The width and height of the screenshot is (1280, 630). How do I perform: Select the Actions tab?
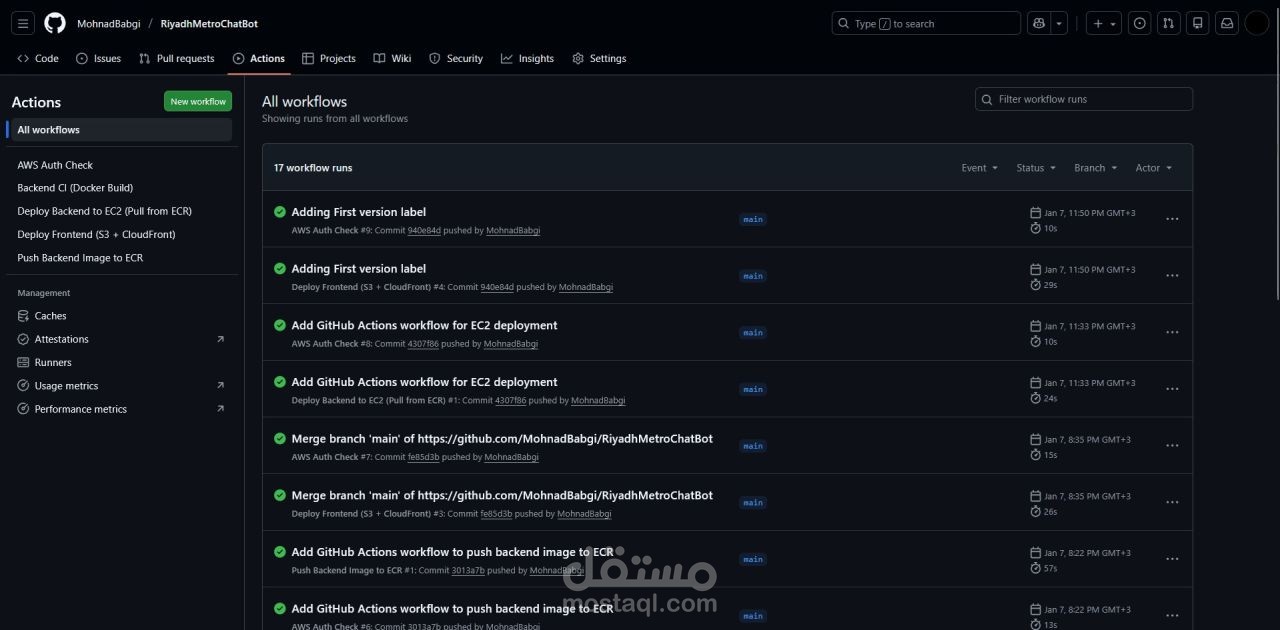click(x=259, y=59)
